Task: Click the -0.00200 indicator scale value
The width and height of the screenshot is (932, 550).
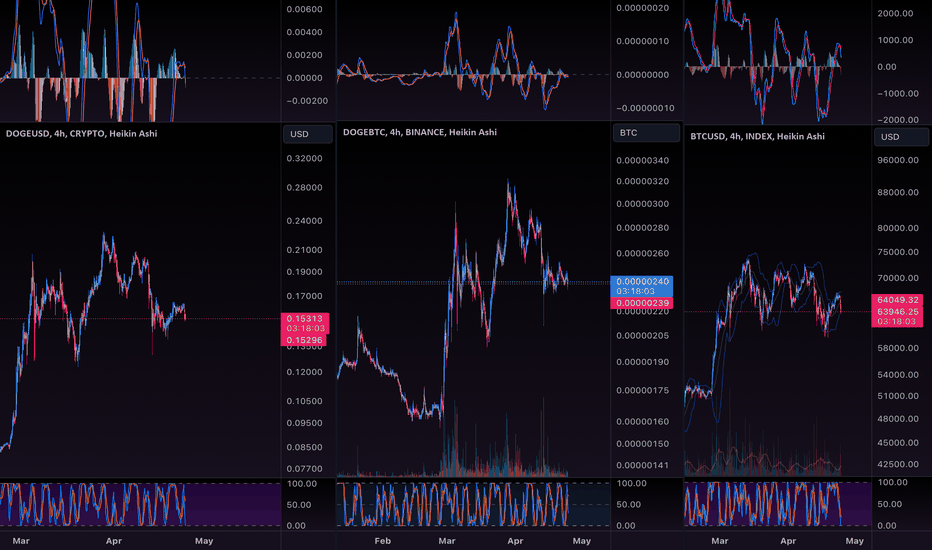Action: point(307,100)
